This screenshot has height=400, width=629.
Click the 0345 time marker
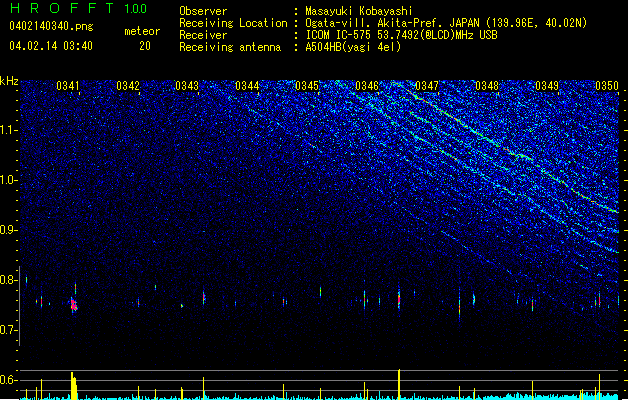point(307,86)
